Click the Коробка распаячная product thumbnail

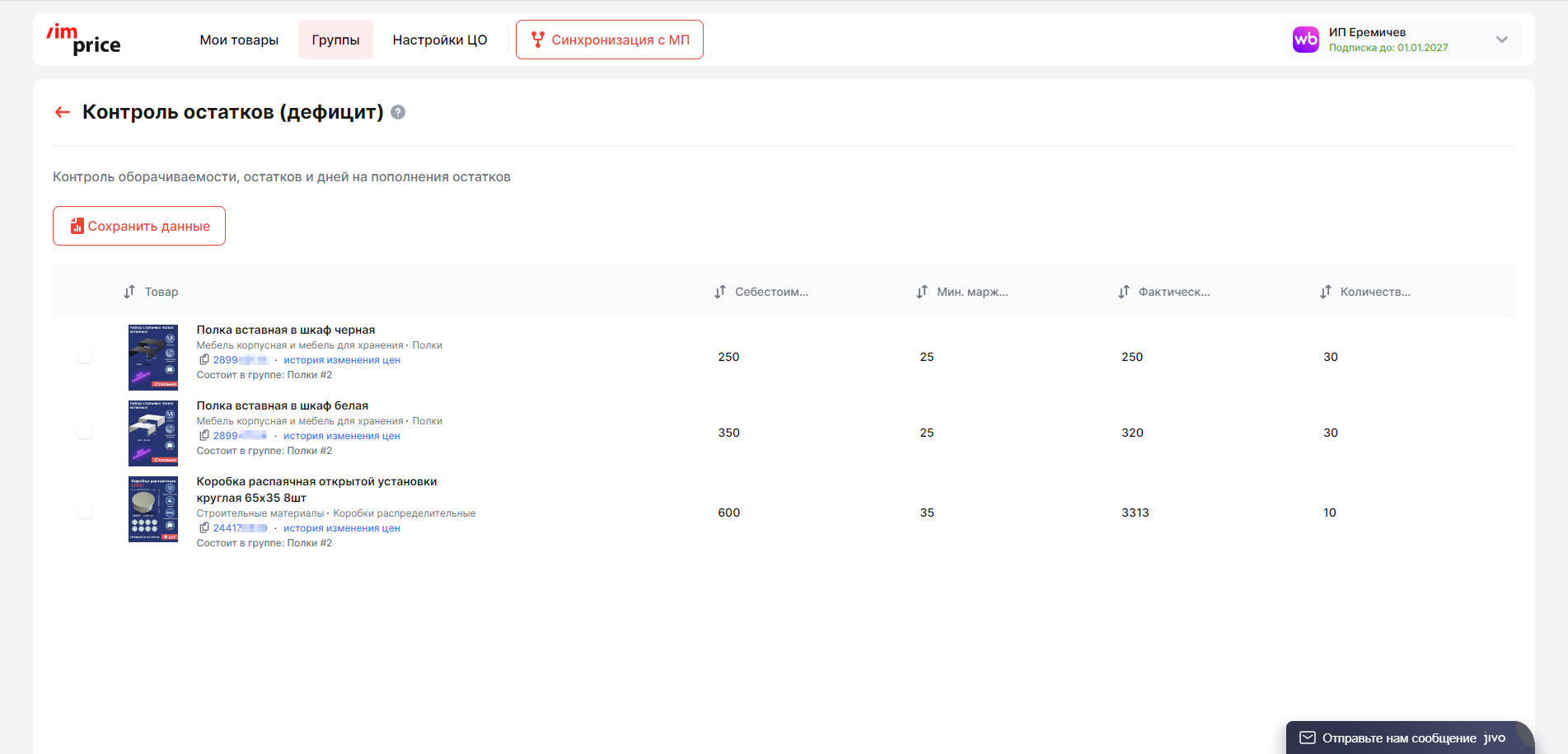point(153,509)
